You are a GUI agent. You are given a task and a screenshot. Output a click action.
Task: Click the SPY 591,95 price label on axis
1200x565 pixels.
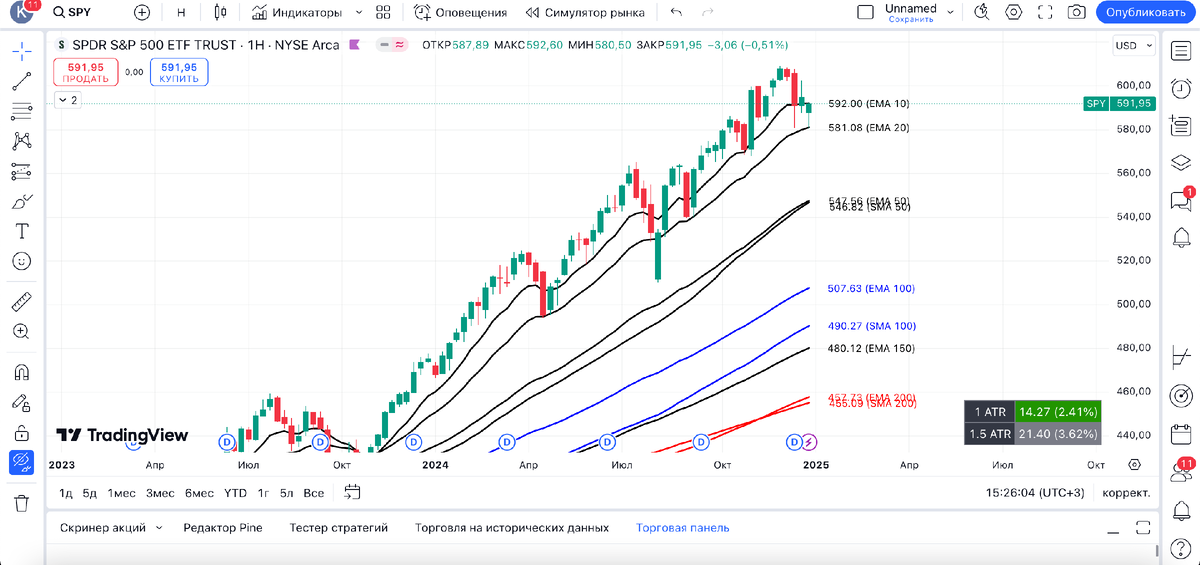point(1120,103)
